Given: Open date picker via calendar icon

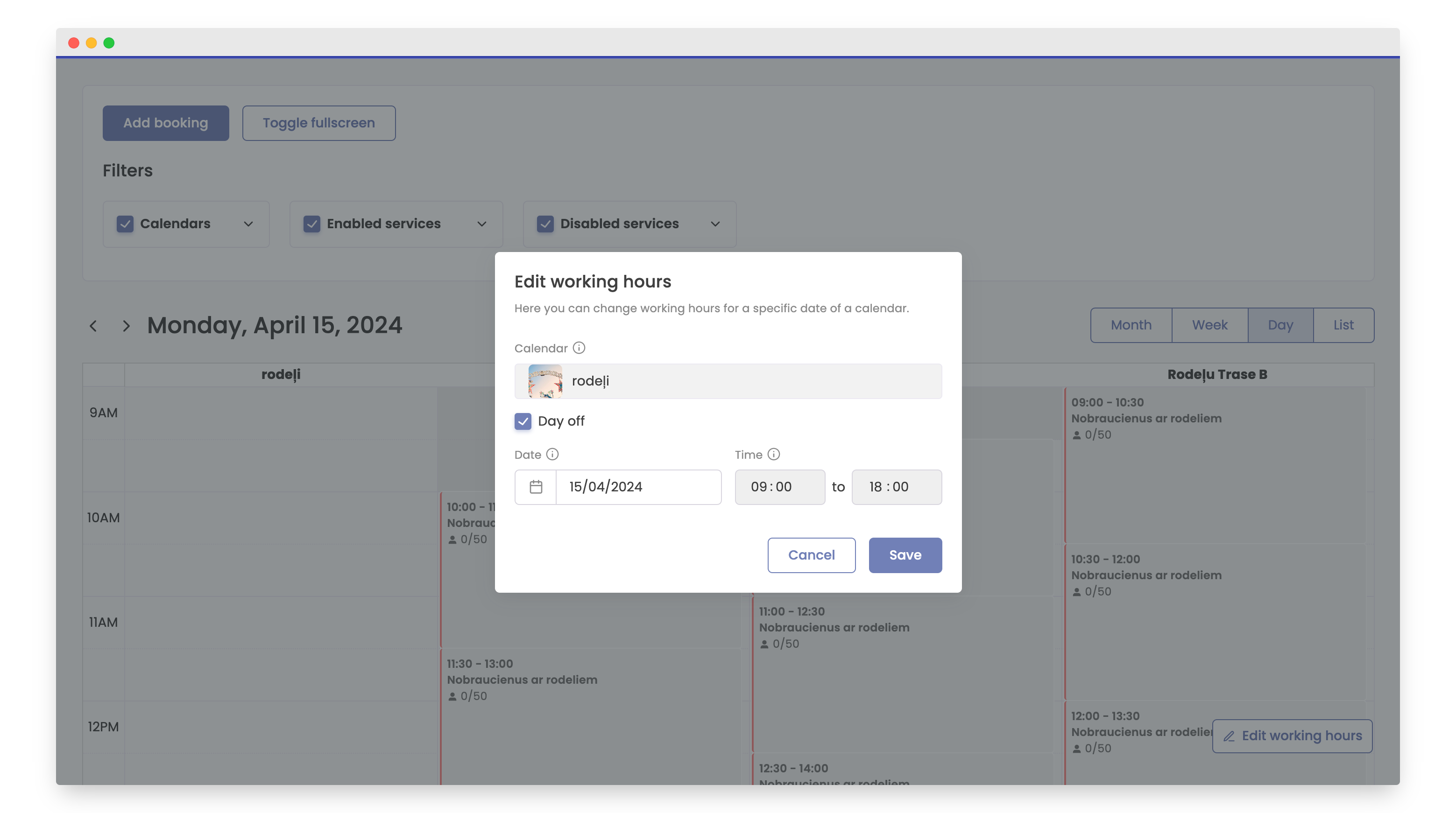Looking at the screenshot, I should pos(535,486).
